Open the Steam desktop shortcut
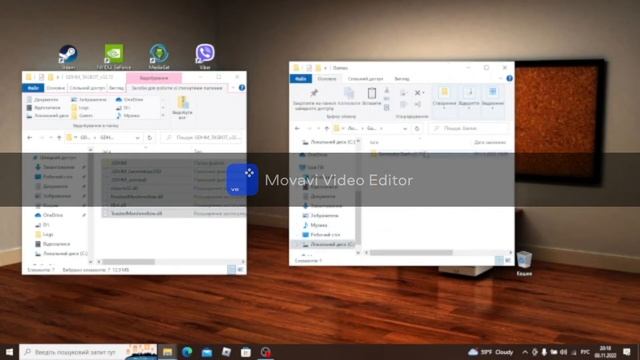 (x=68, y=56)
